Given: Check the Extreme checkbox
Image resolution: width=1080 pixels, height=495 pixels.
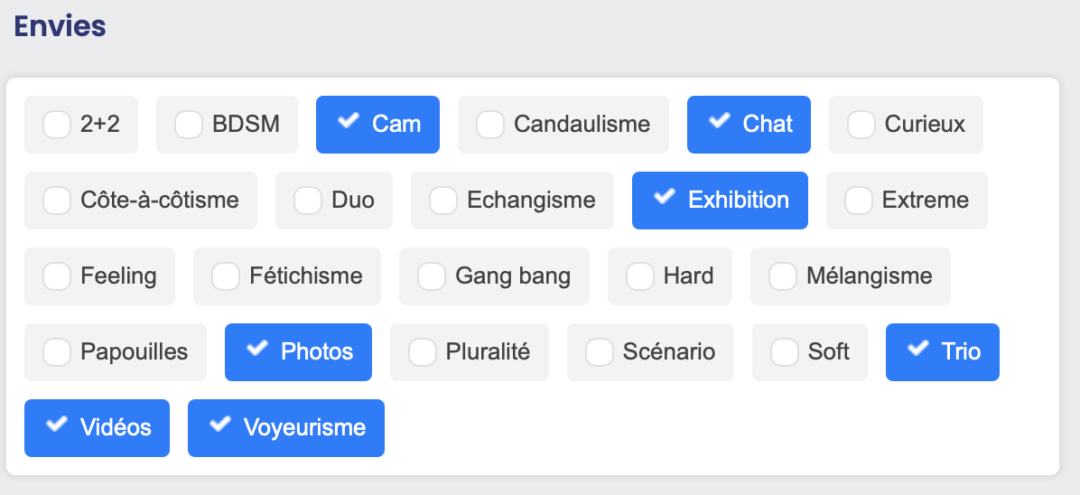Looking at the screenshot, I should (858, 201).
